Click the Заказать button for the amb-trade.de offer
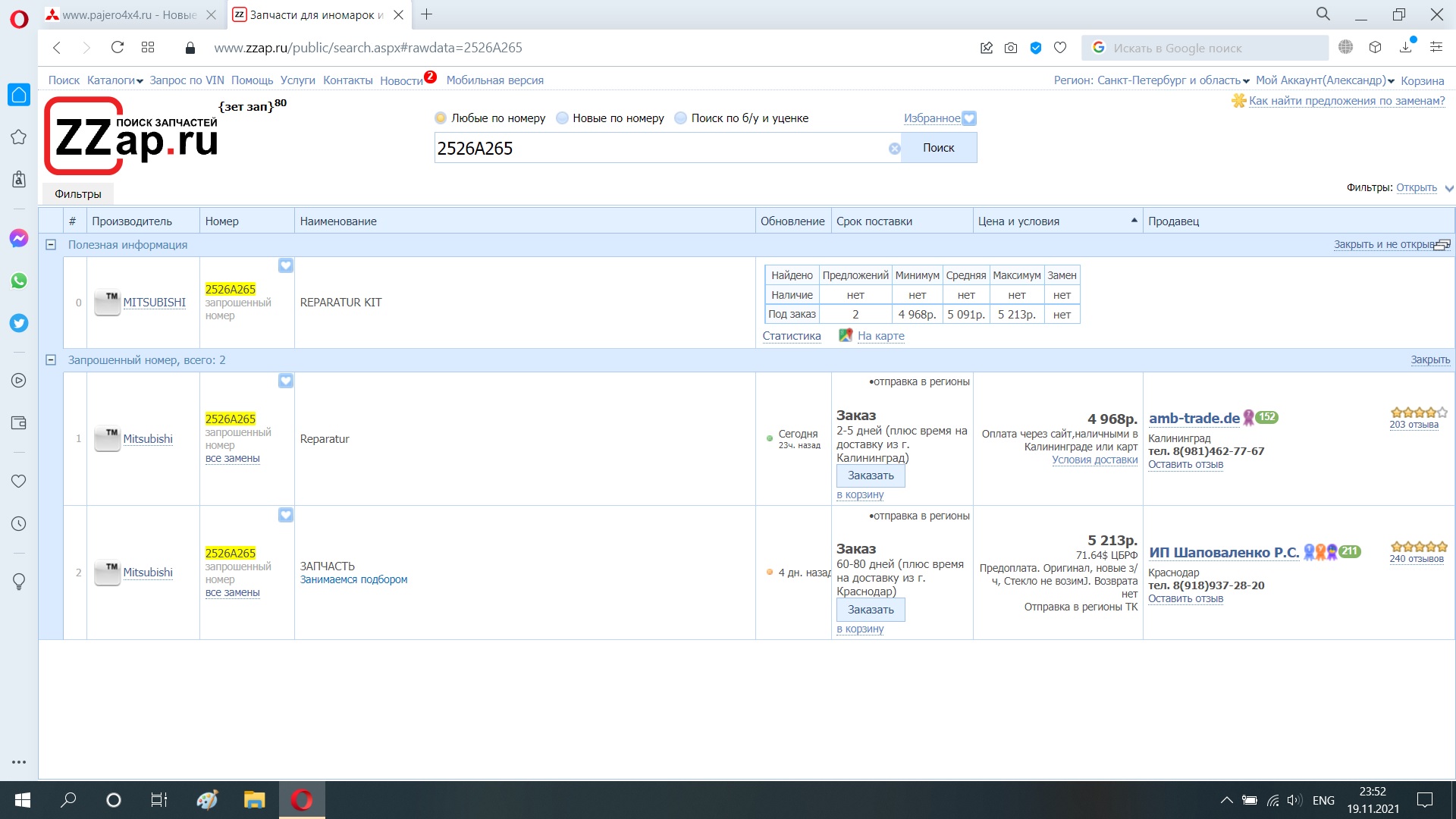The width and height of the screenshot is (1456, 819). (x=871, y=475)
